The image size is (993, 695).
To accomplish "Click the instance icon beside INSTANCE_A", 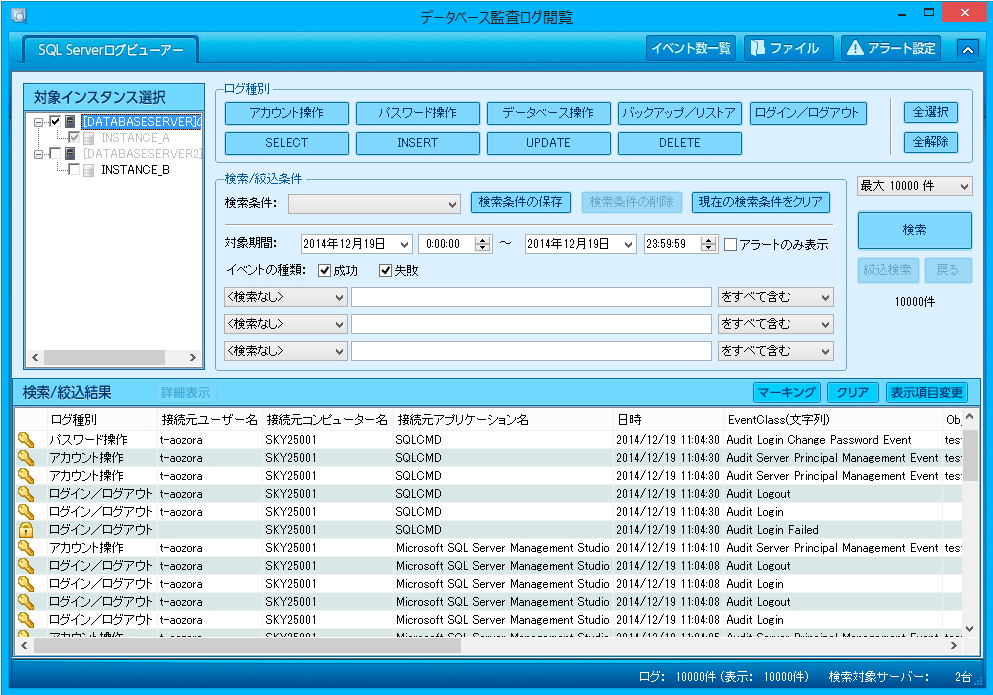I will (x=89, y=137).
